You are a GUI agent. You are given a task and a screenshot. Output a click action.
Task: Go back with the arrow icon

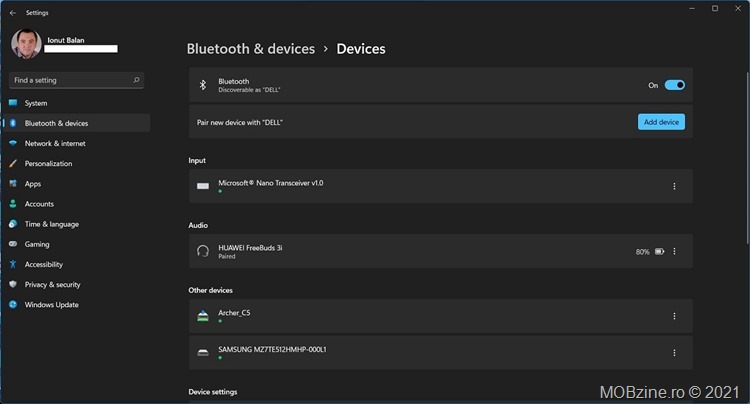point(13,13)
